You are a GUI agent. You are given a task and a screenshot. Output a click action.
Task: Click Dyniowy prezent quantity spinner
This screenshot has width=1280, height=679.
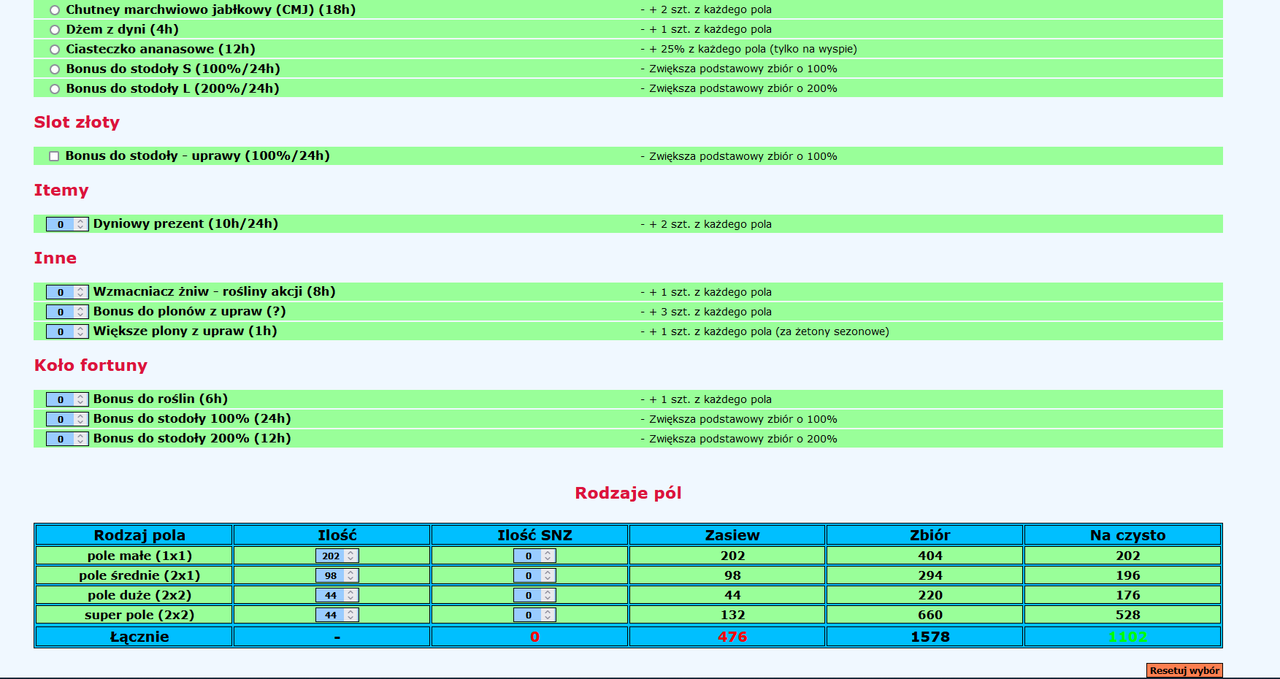click(67, 224)
